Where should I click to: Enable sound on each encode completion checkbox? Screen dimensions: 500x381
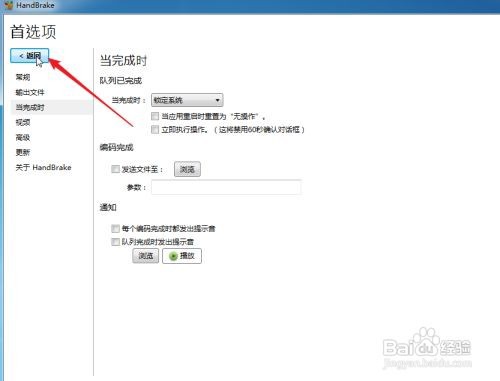click(115, 228)
